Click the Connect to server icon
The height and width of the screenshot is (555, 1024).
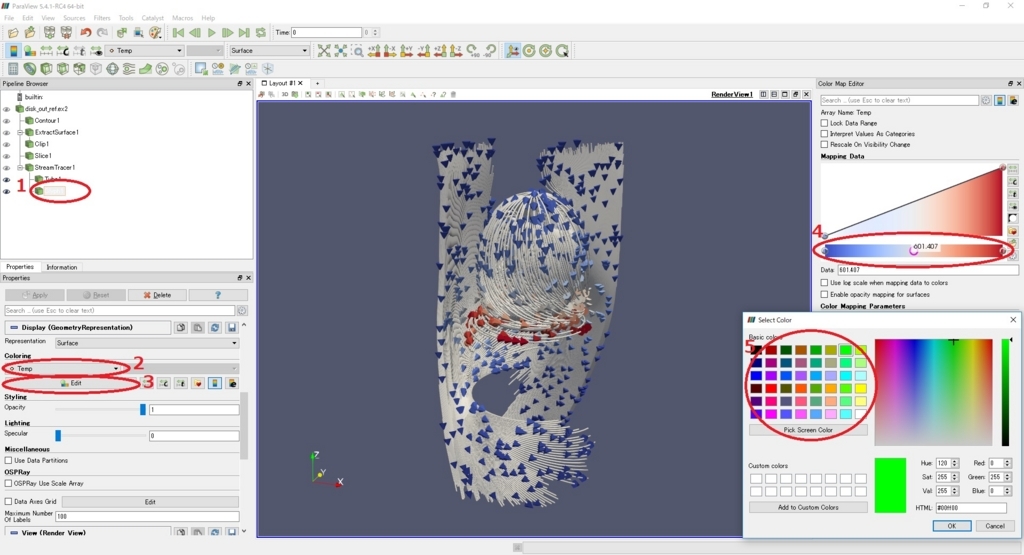coord(50,33)
